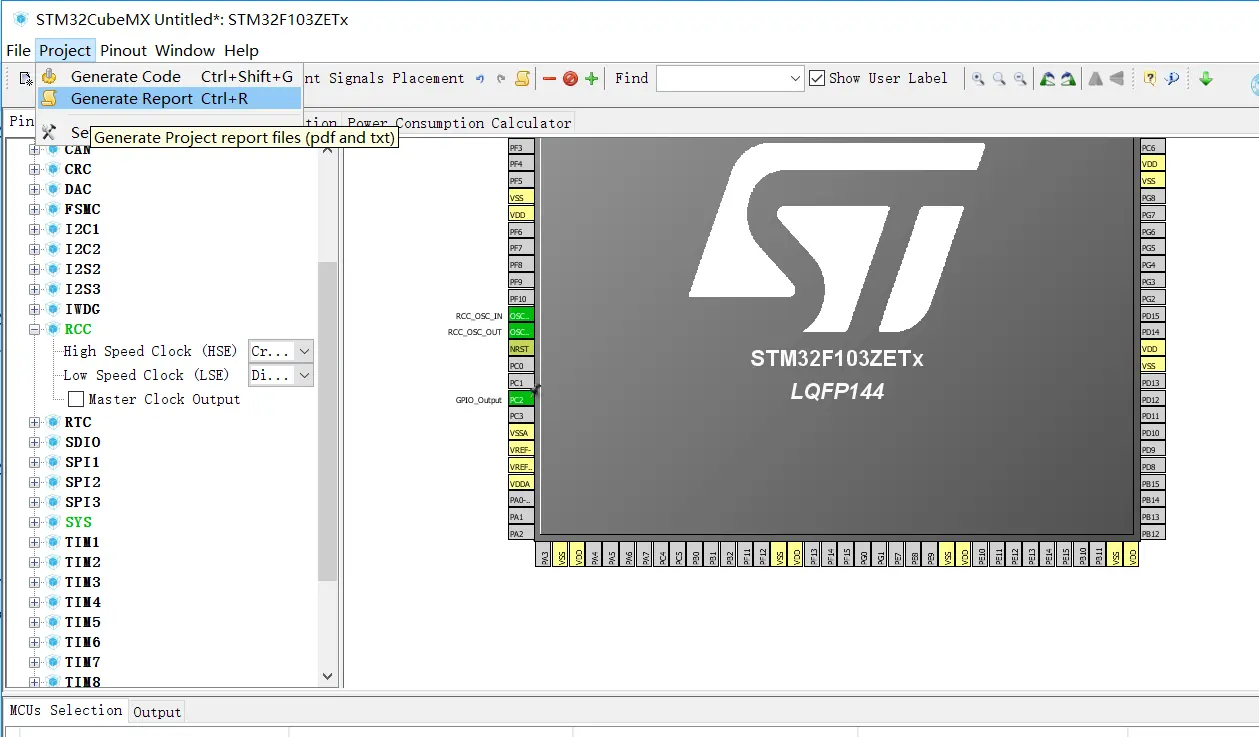This screenshot has height=737, width=1259.
Task: Click the PB12 pin on the right side
Action: pyautogui.click(x=1153, y=533)
